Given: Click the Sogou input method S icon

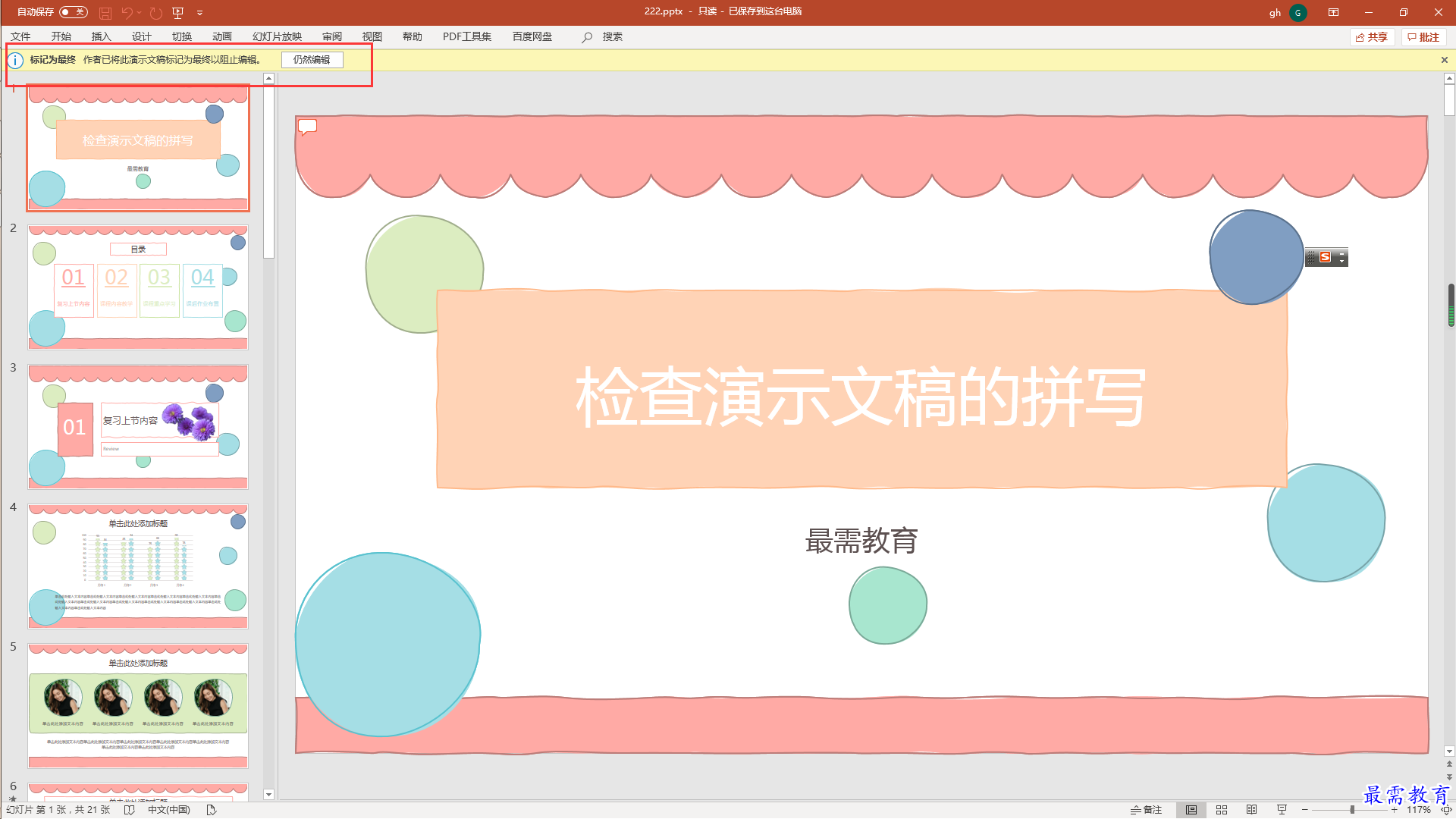Looking at the screenshot, I should pos(1325,257).
